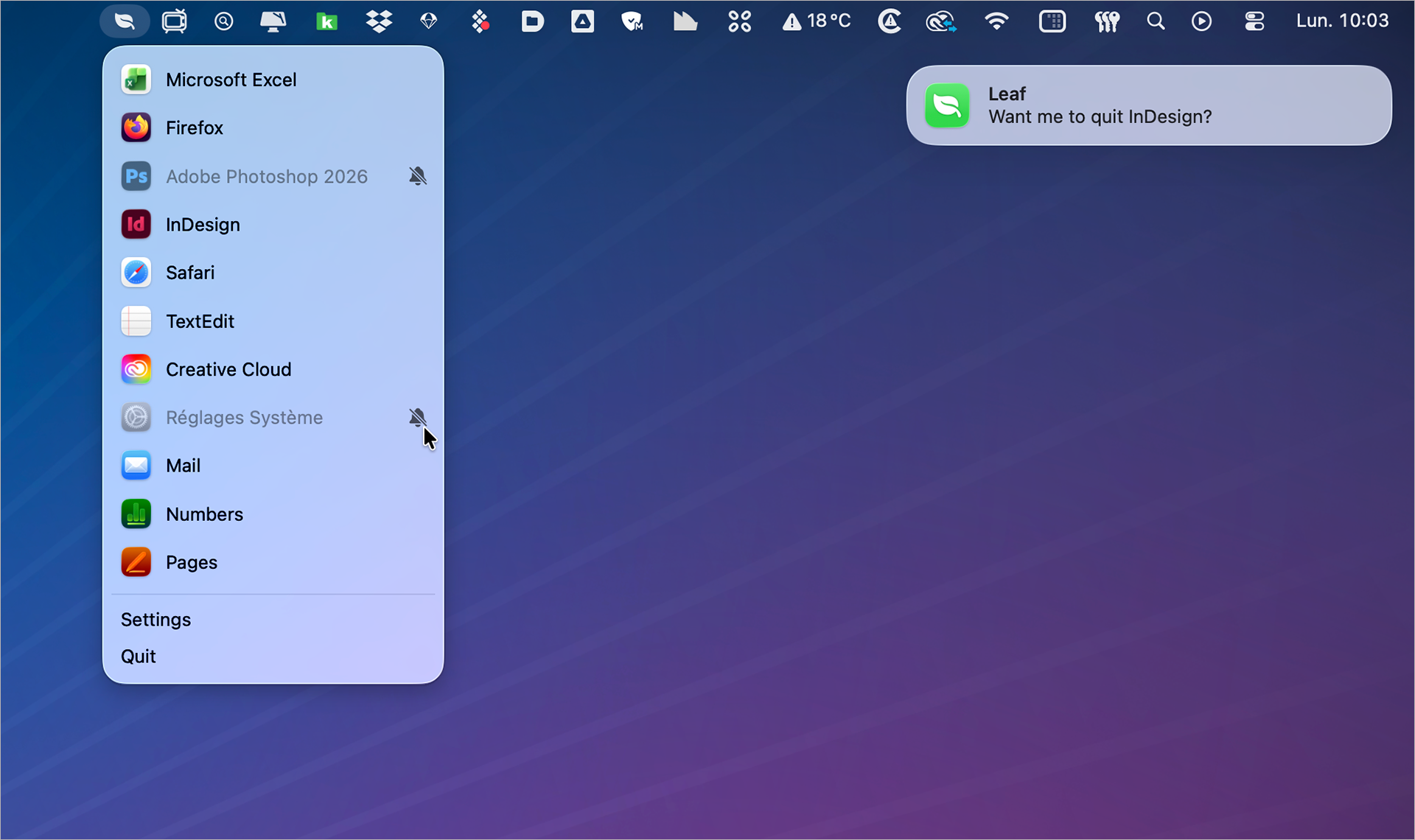Open the Dropbox menu bar icon

[379, 21]
